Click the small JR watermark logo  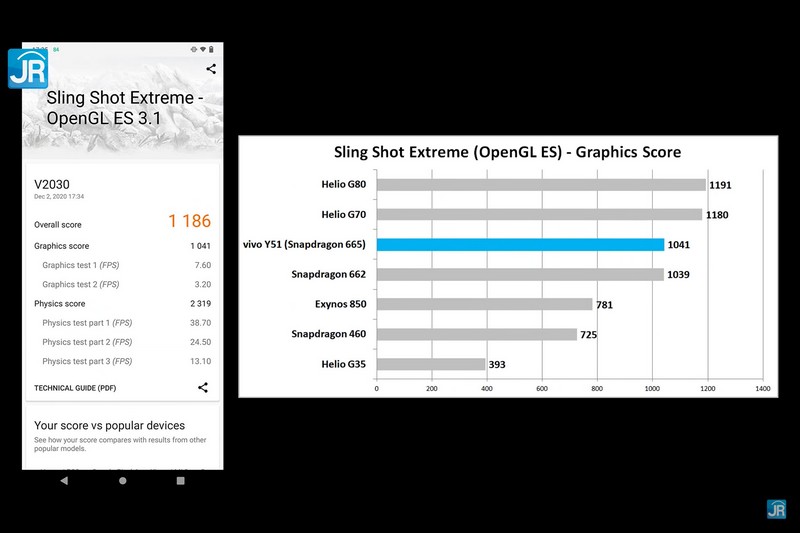(776, 509)
